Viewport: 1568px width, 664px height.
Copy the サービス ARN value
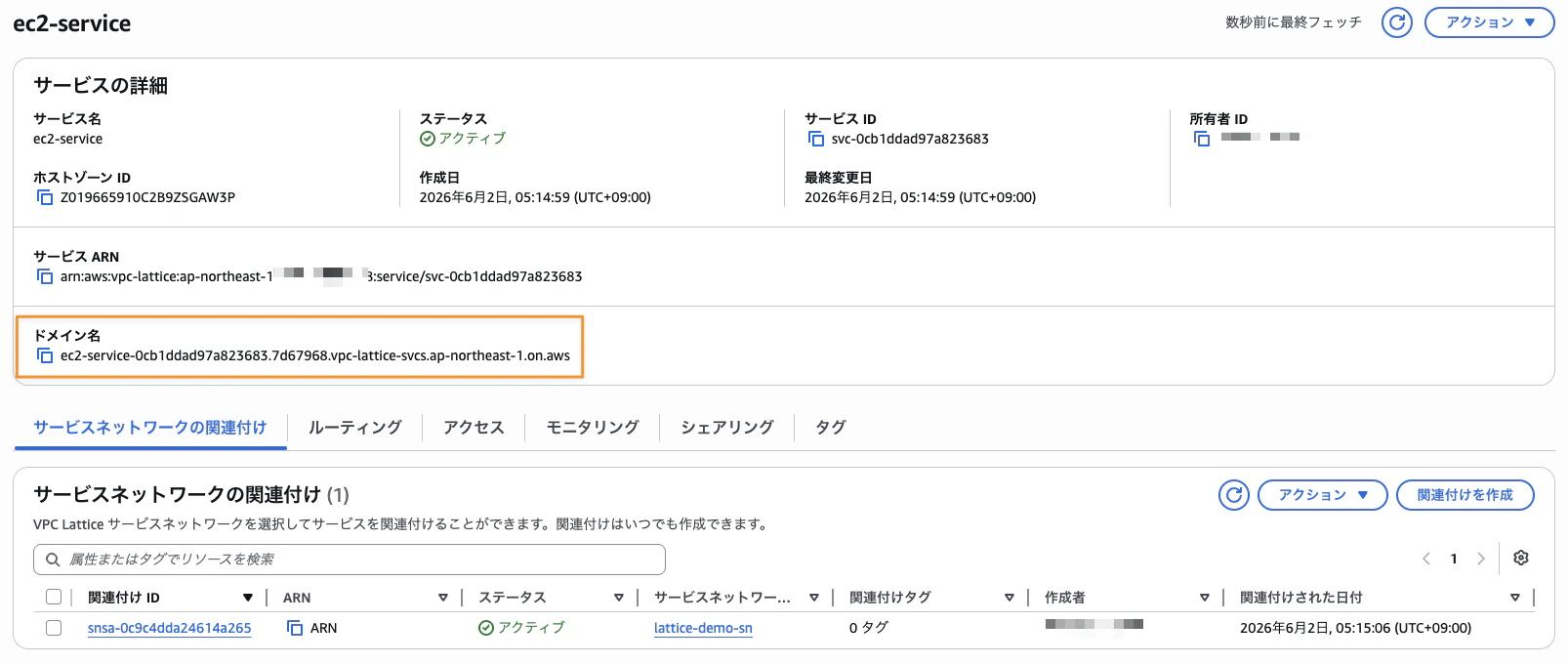45,276
